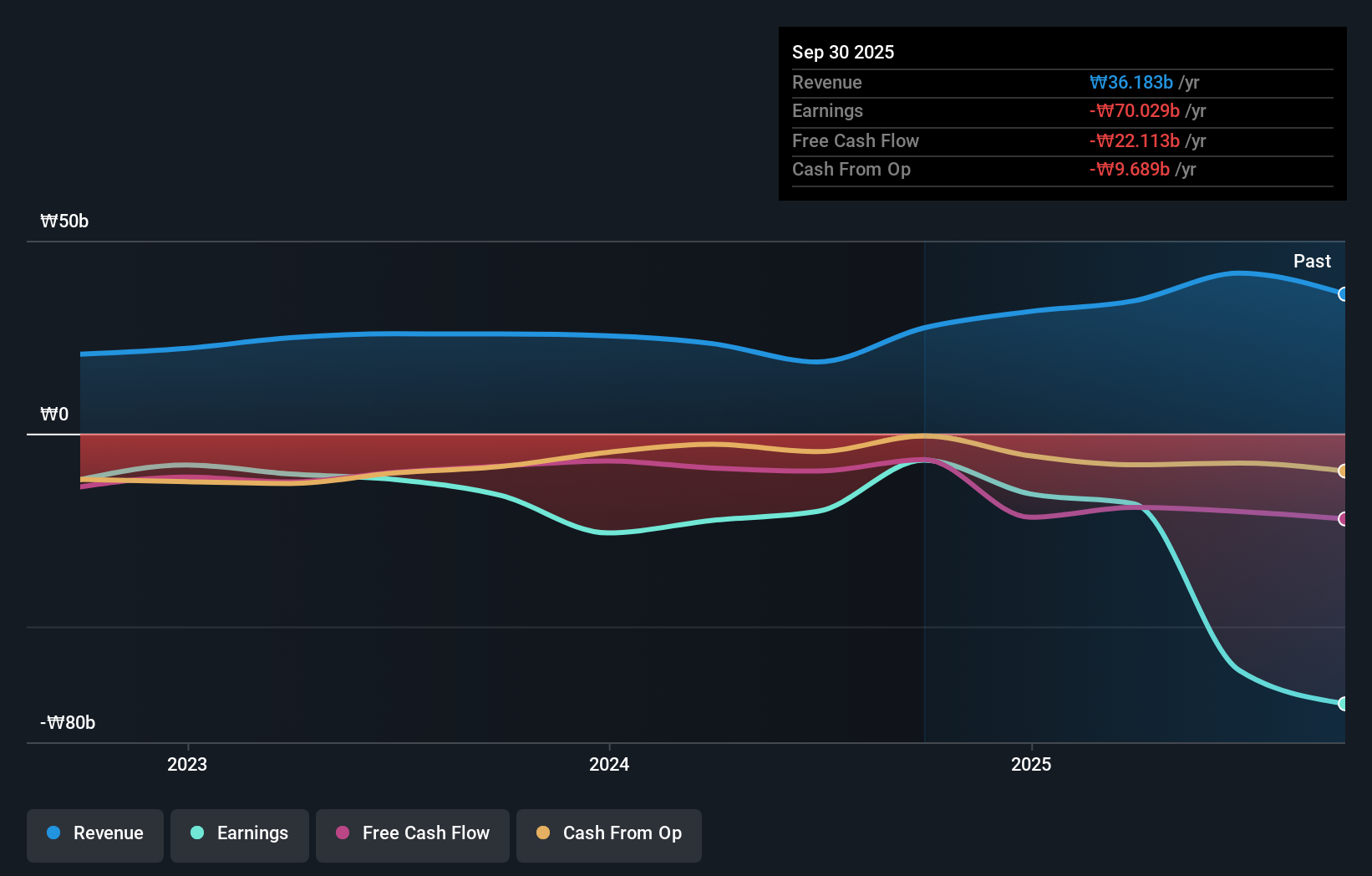Toggle the Cash From Op legend button
Screen dimensions: 1372x876
tap(609, 835)
